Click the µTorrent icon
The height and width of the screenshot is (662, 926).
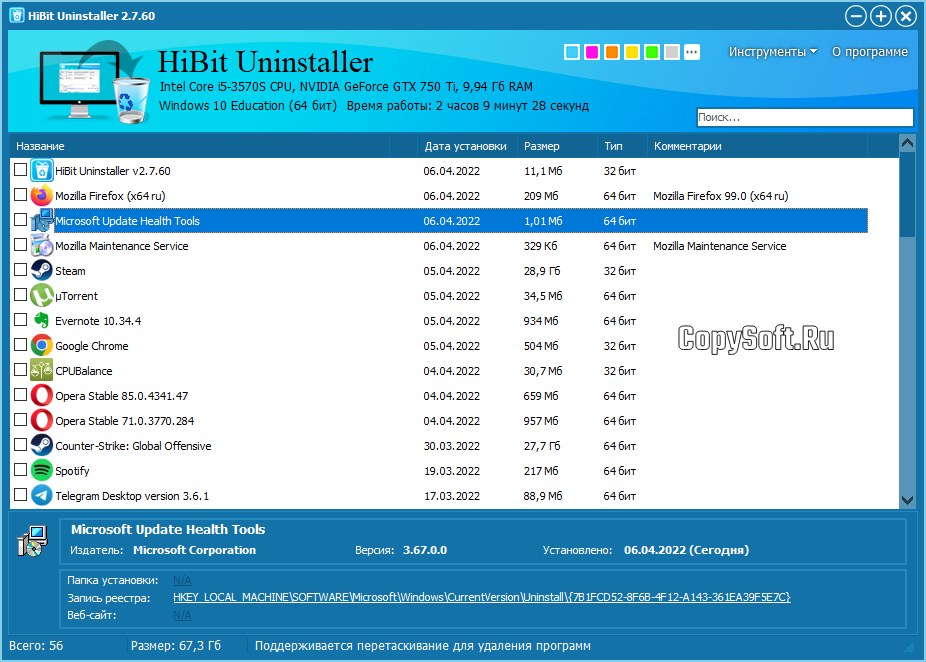coord(42,295)
